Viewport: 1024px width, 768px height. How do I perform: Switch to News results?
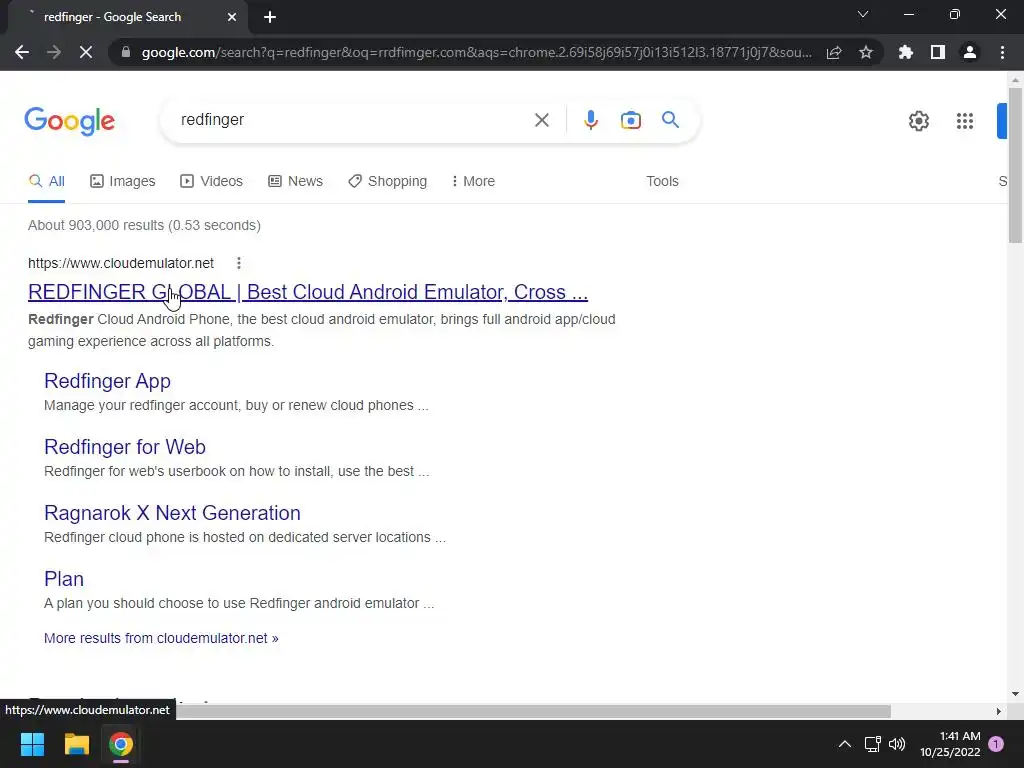pyautogui.click(x=295, y=182)
